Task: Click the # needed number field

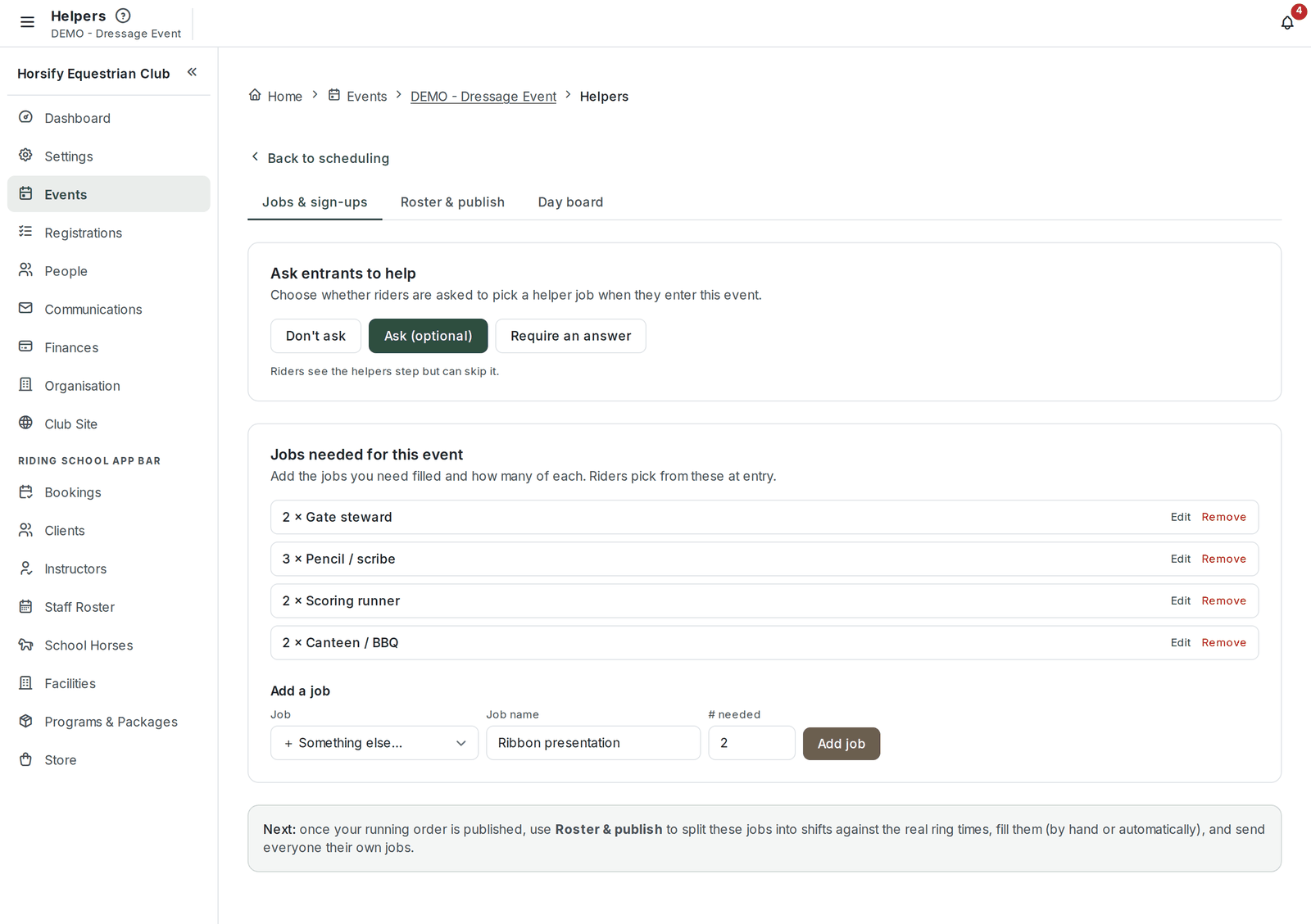Action: tap(751, 743)
